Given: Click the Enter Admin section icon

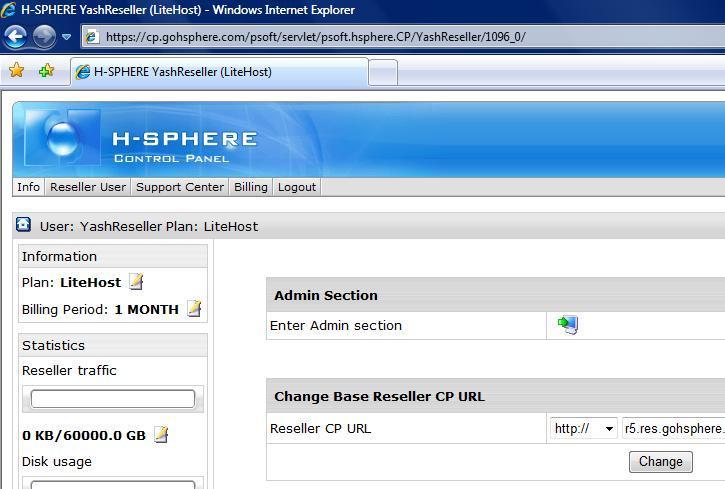Looking at the screenshot, I should (x=568, y=324).
